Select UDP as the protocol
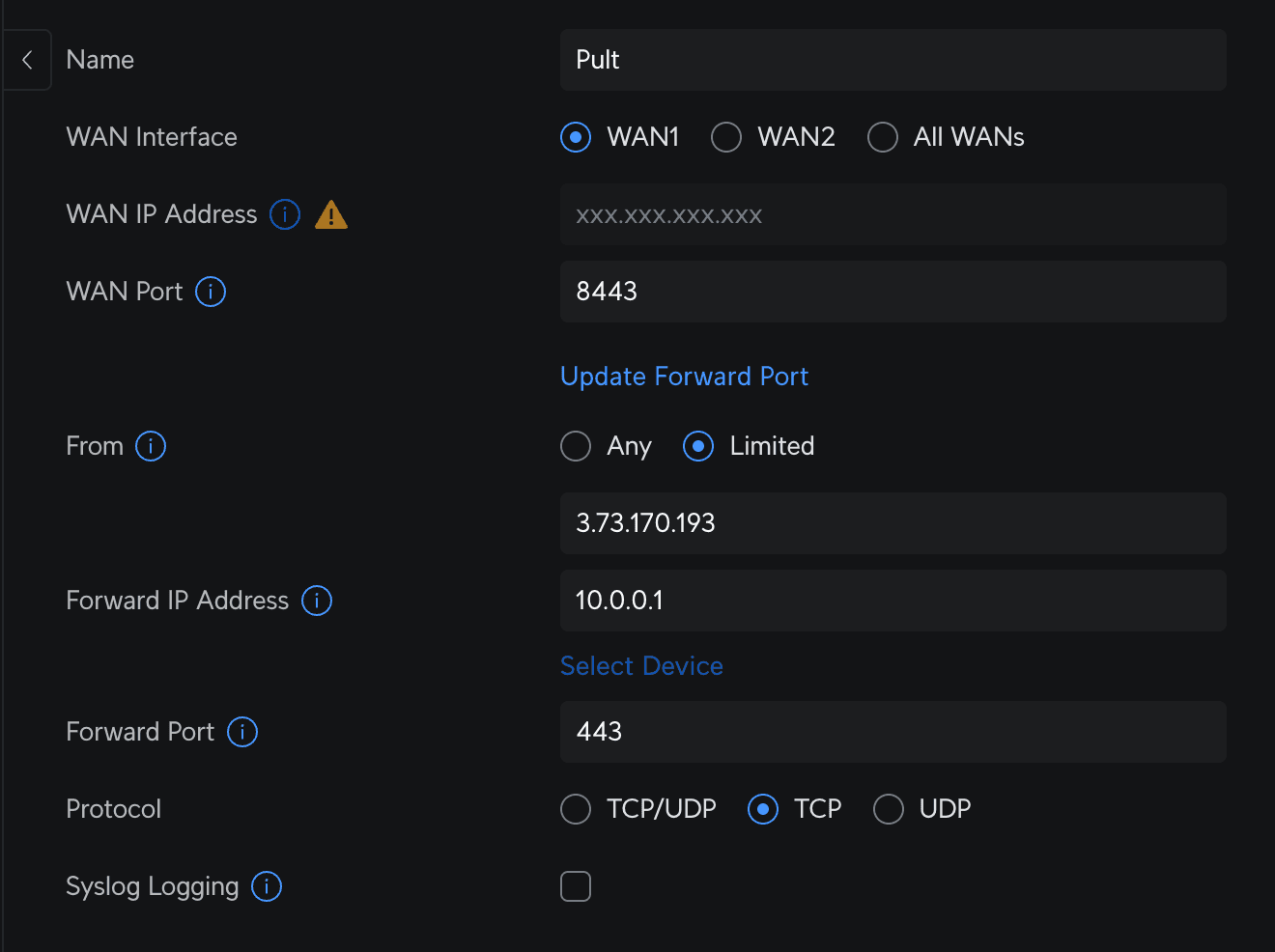Screen dimensions: 1275x952 point(888,809)
